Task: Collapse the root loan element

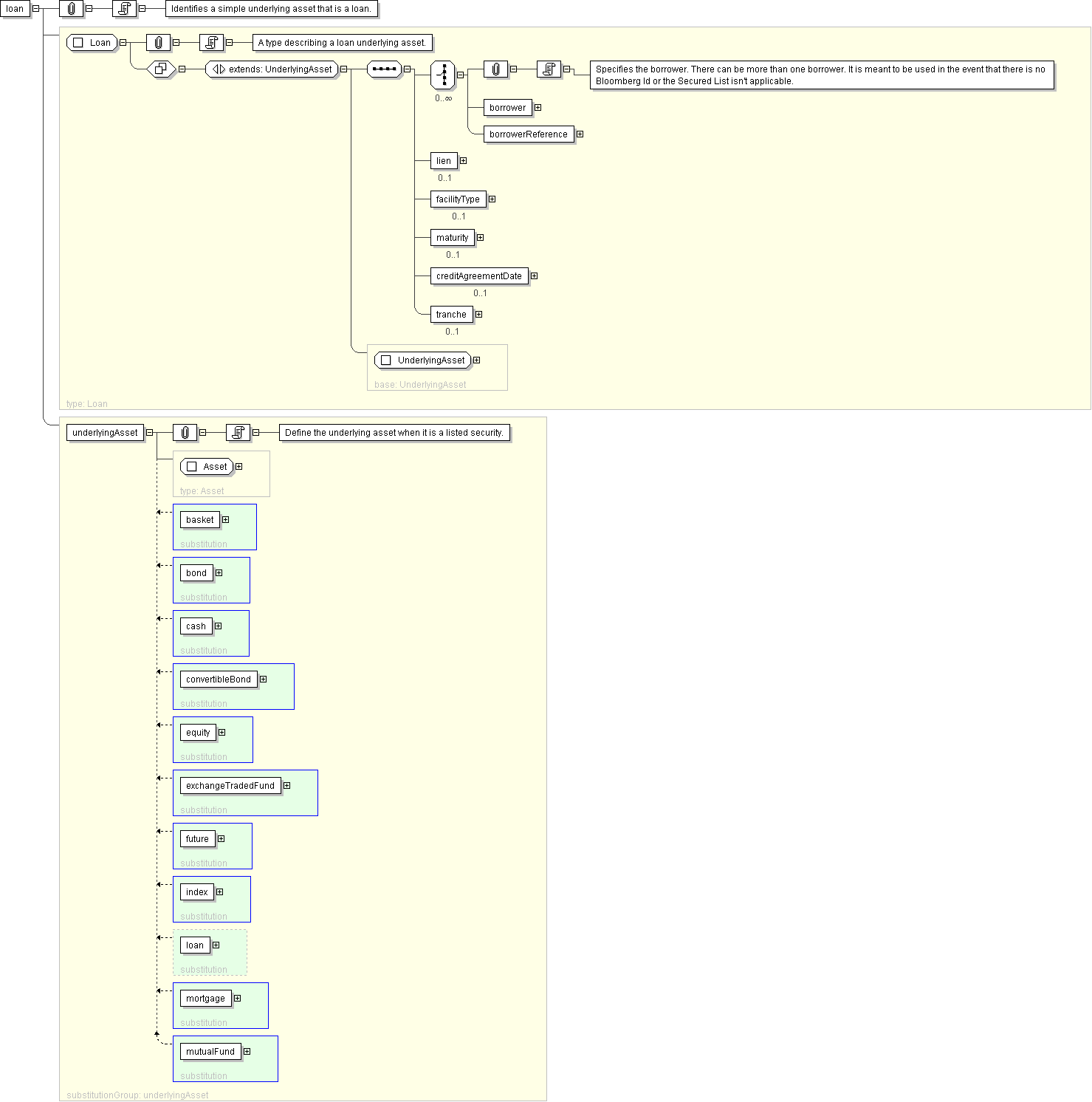Action: [35, 9]
